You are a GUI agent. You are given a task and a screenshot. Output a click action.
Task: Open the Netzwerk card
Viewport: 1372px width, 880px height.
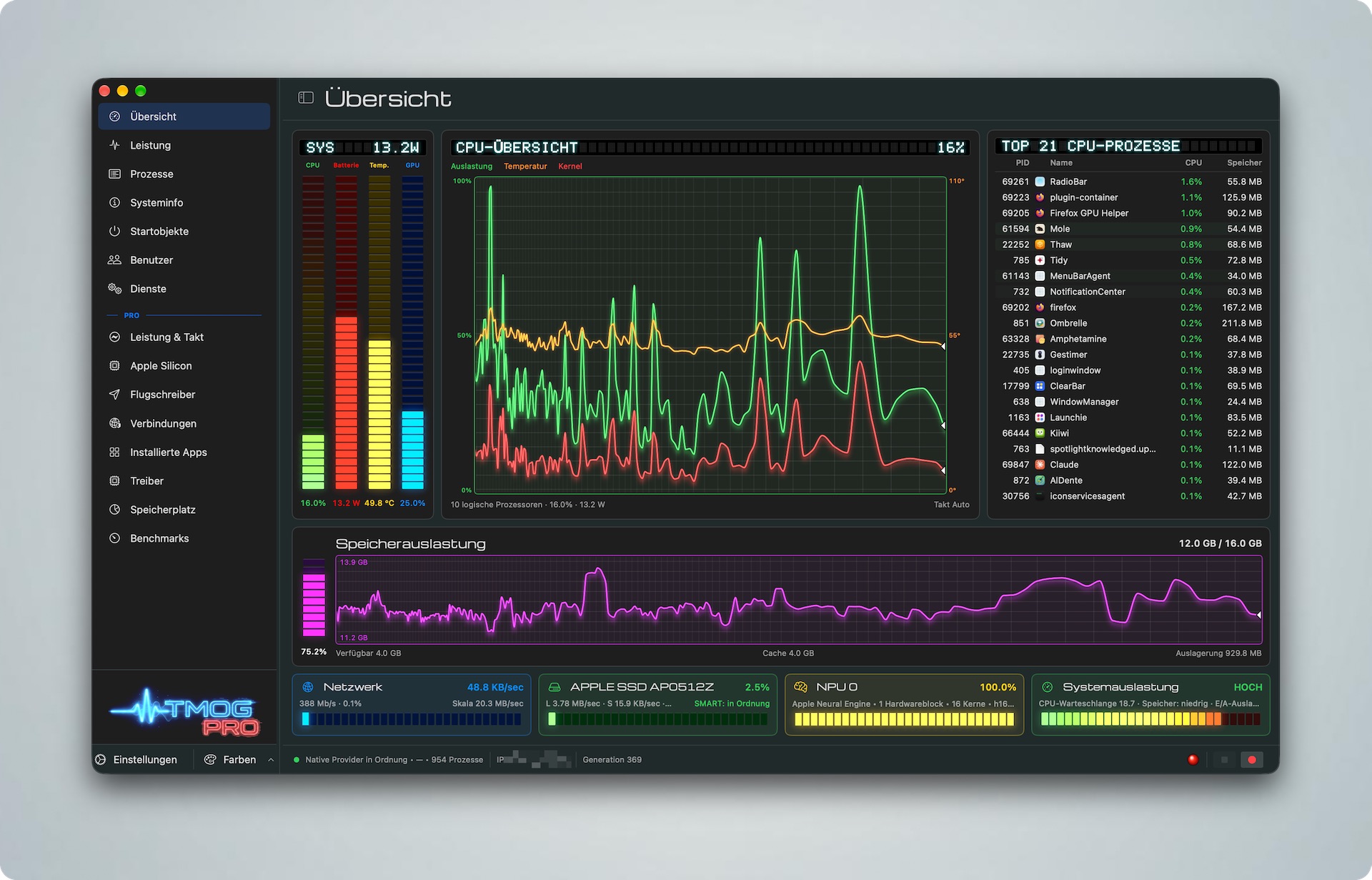(412, 704)
